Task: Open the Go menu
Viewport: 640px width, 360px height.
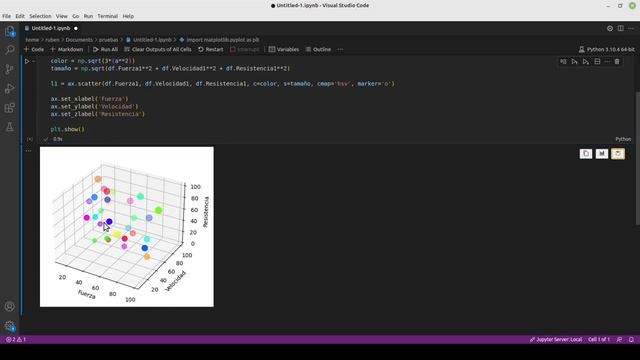Action: tap(76, 16)
